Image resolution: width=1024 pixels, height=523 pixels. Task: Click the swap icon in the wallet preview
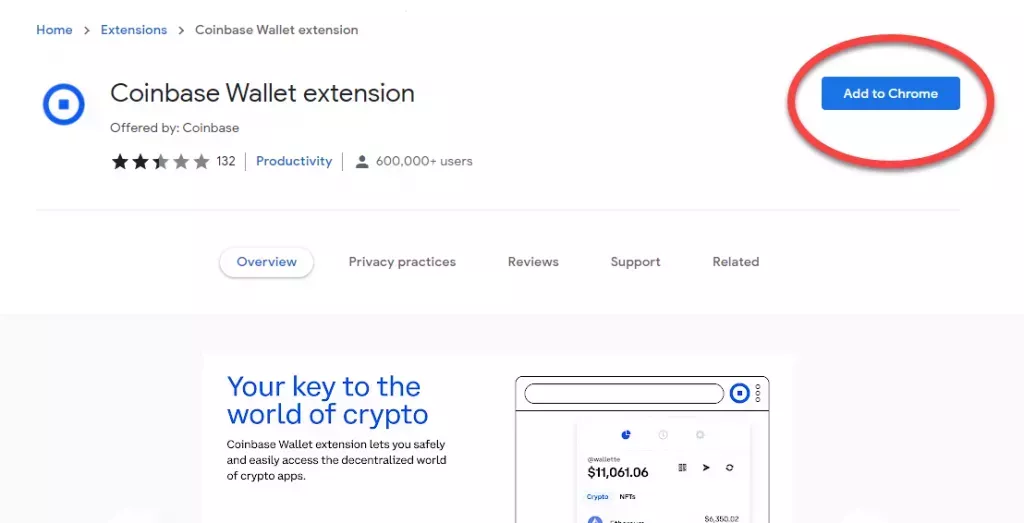729,467
